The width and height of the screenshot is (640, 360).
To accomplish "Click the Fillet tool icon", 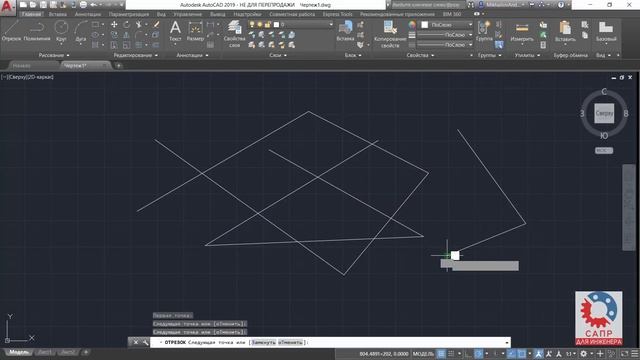I will [139, 35].
